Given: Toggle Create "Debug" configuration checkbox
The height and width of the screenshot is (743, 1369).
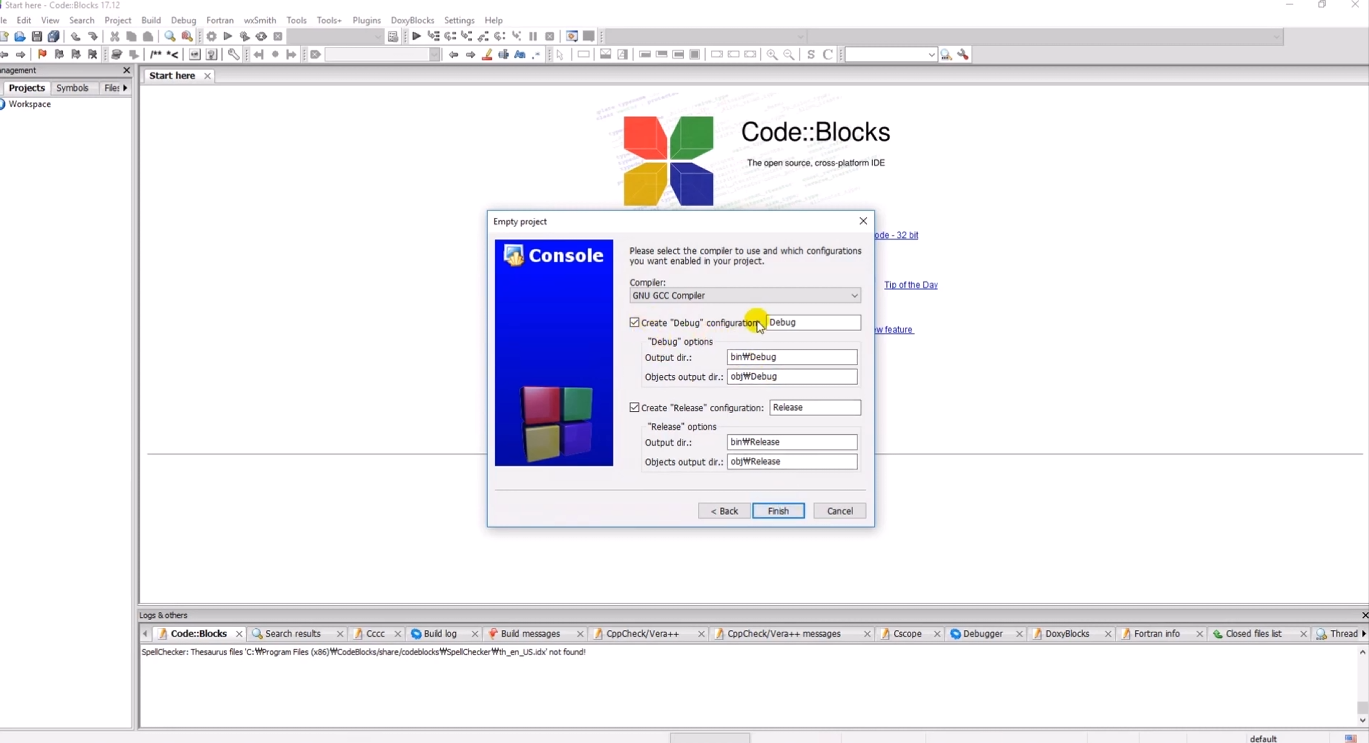Looking at the screenshot, I should 635,323.
